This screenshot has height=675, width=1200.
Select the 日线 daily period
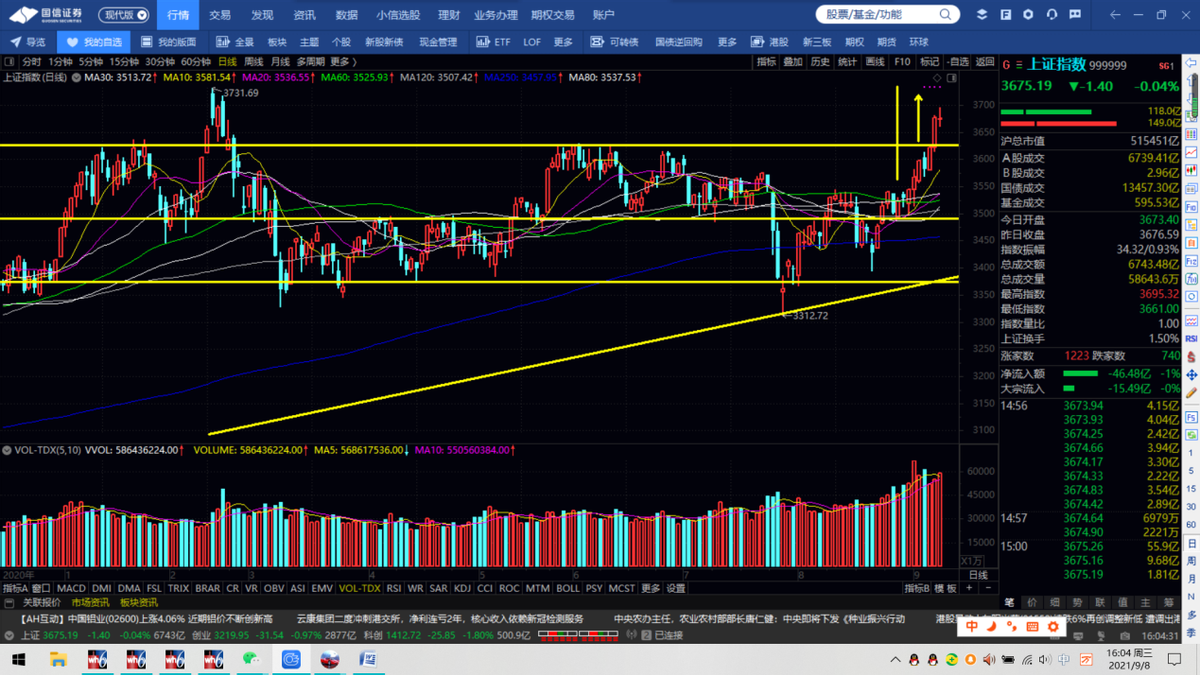[227, 62]
